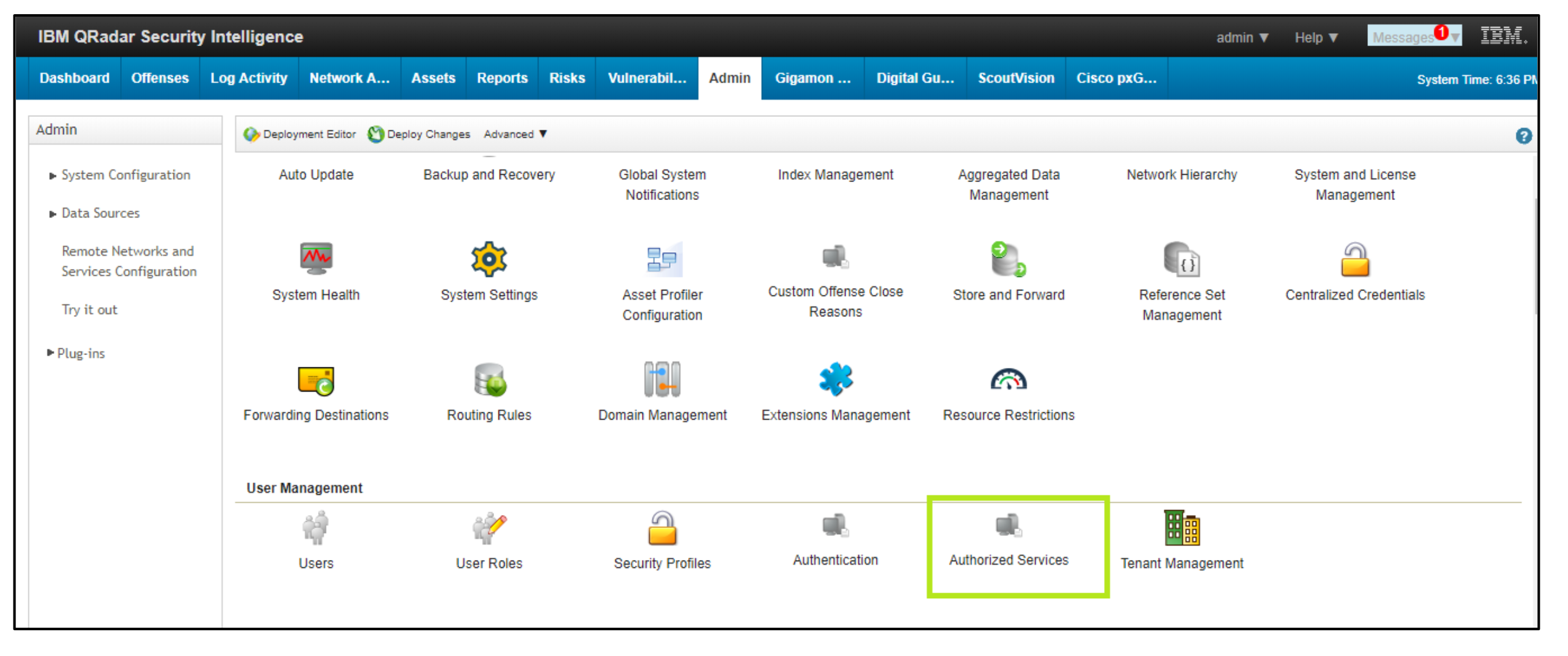Image resolution: width=1568 pixels, height=656 pixels.
Task: Open System Settings gear icon
Action: [x=489, y=258]
